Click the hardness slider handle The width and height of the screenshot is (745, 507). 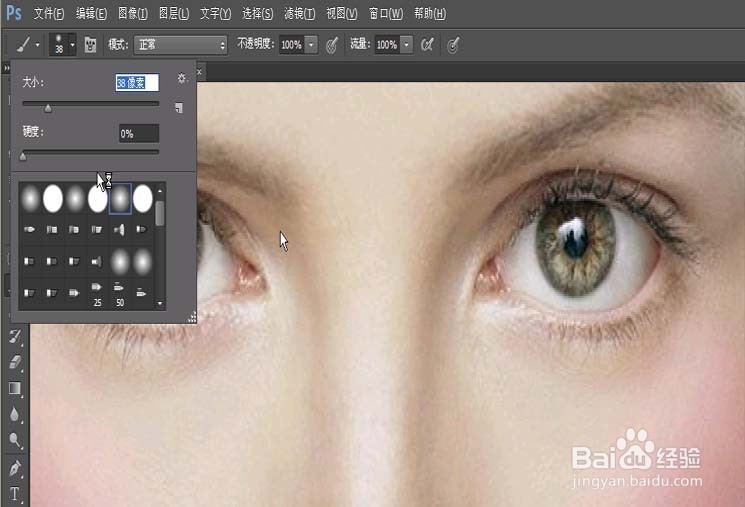[x=23, y=156]
